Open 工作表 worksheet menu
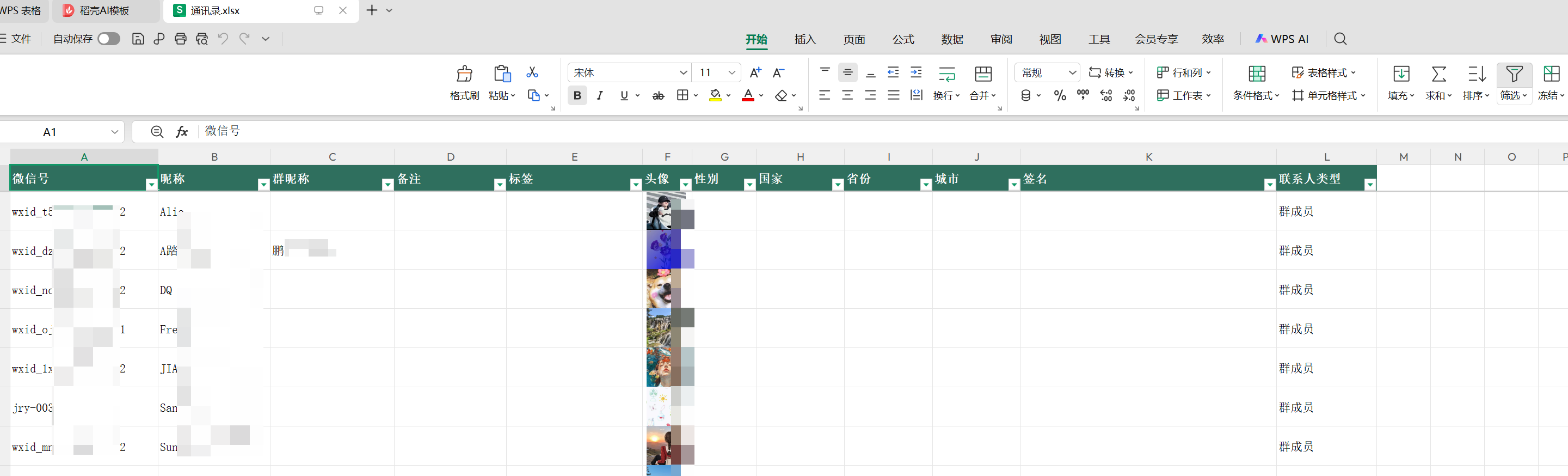 click(1184, 95)
